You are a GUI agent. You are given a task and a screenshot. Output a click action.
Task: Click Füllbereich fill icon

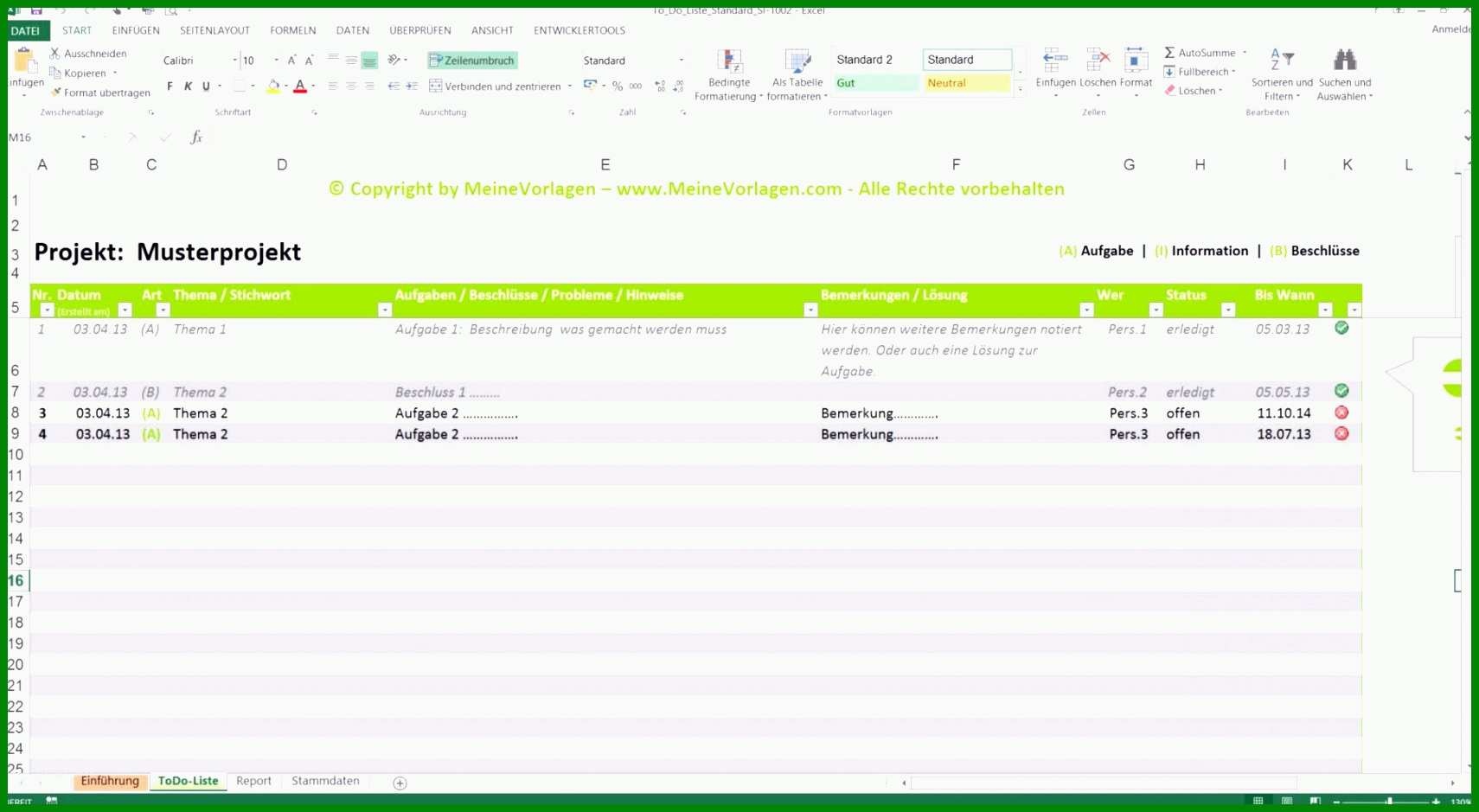click(x=1169, y=72)
